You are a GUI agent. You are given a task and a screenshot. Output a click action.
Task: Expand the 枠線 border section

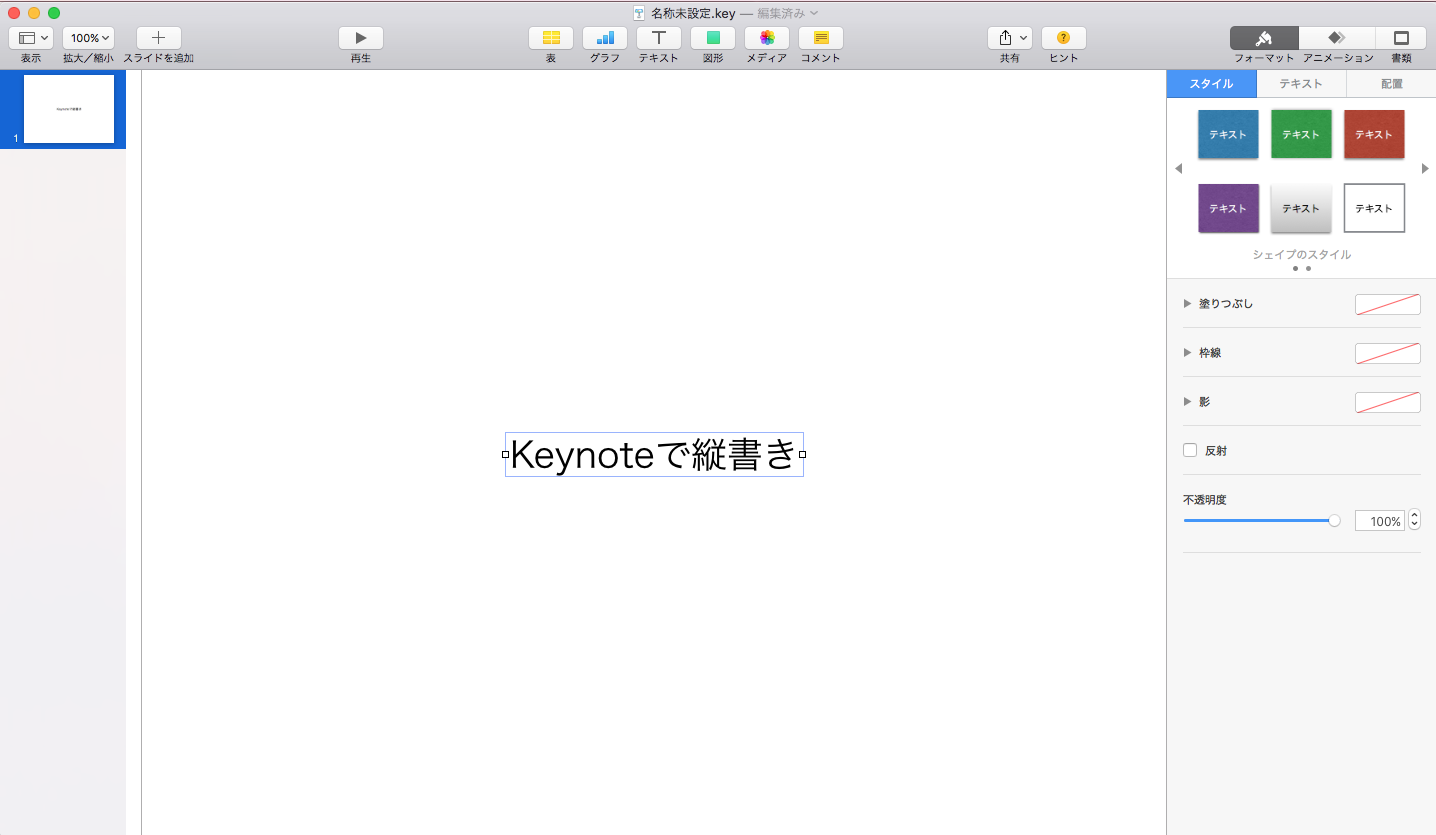(1188, 353)
